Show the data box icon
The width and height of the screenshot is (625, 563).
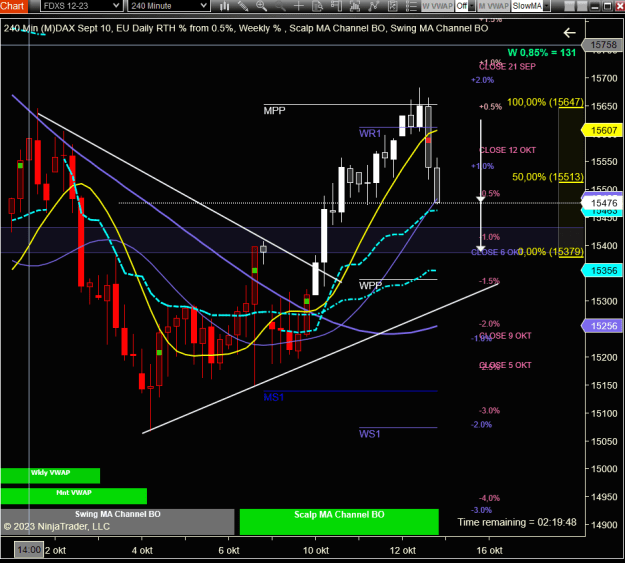317,6
